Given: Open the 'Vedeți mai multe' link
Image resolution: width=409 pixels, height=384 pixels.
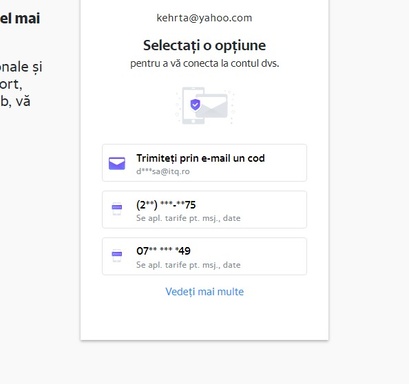Looking at the screenshot, I should (x=204, y=292).
